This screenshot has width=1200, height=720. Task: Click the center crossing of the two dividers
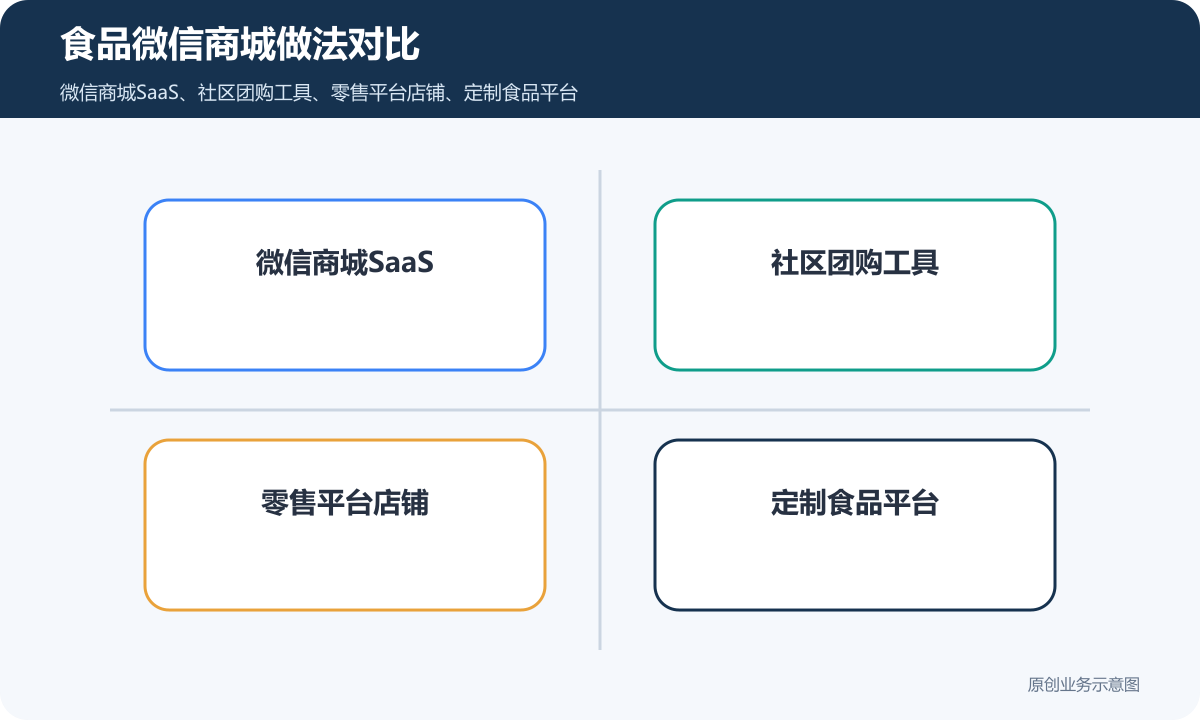(600, 410)
